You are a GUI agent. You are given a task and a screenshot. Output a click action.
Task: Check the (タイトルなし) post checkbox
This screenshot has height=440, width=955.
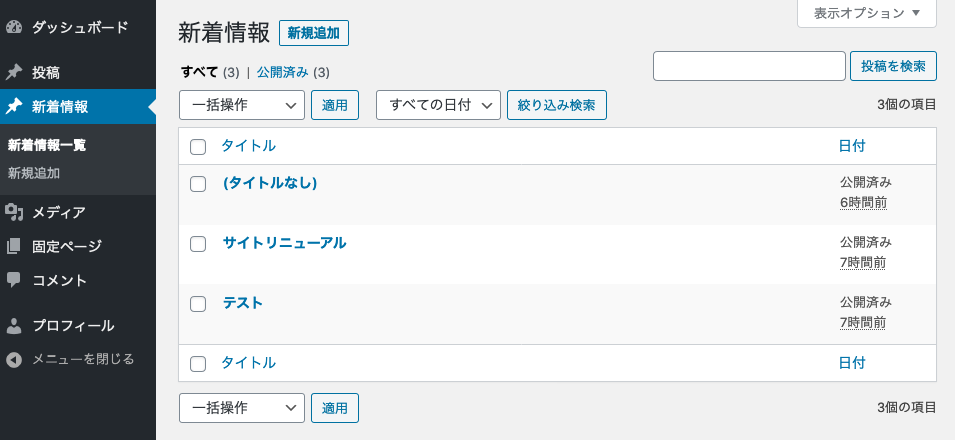198,184
